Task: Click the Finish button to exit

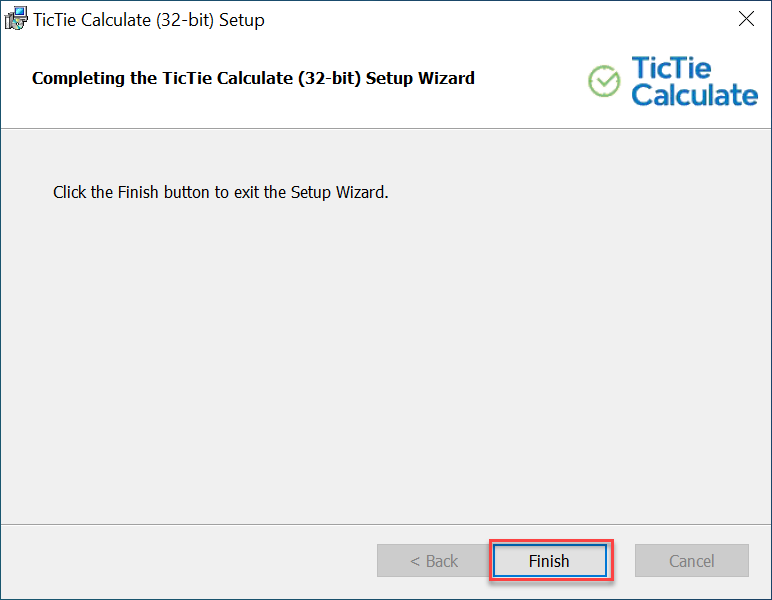Action: pyautogui.click(x=549, y=561)
